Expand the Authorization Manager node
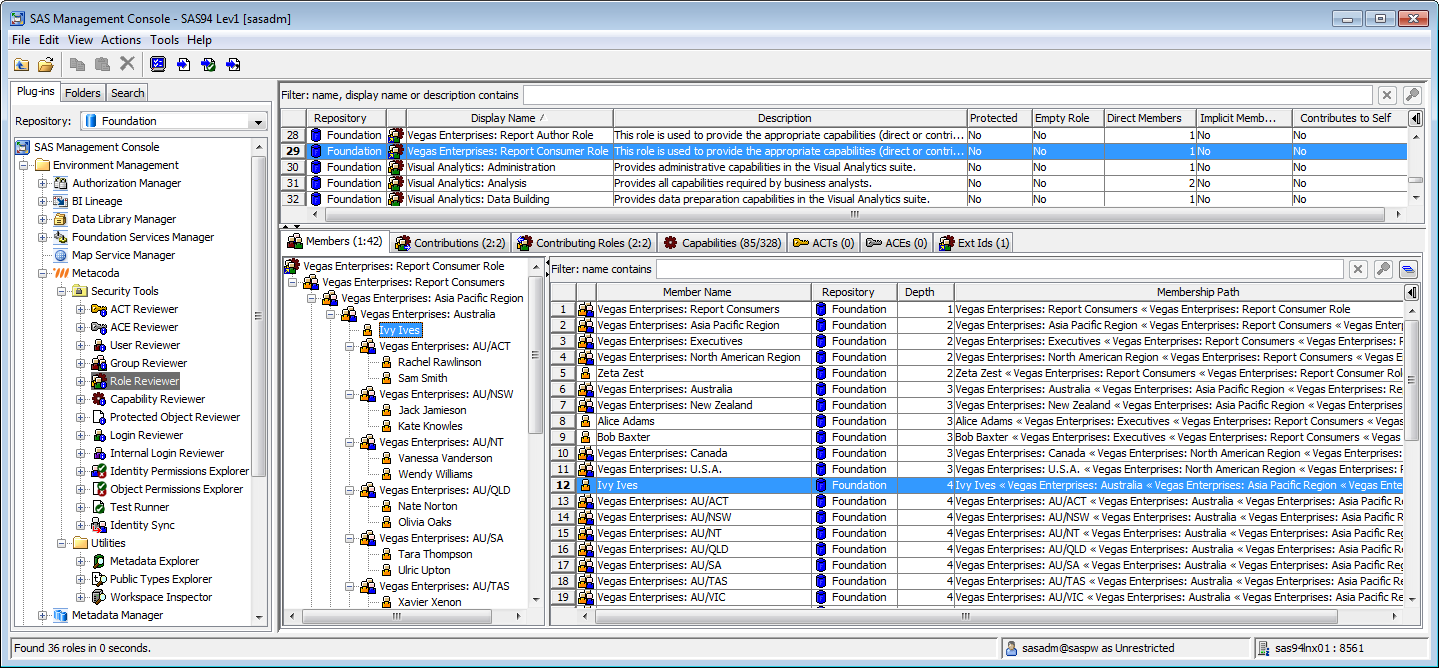The height and width of the screenshot is (668, 1439). [42, 183]
